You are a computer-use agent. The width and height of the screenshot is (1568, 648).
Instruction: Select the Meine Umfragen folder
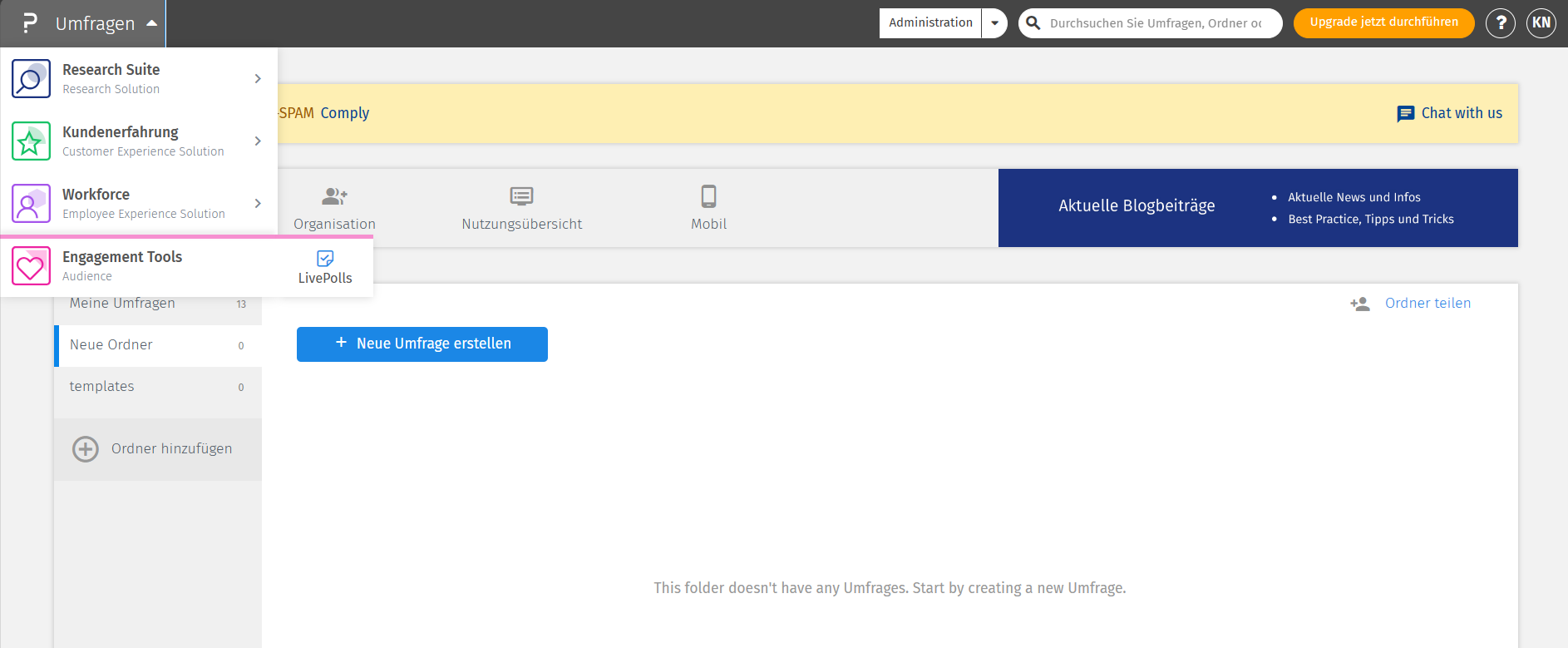point(158,304)
